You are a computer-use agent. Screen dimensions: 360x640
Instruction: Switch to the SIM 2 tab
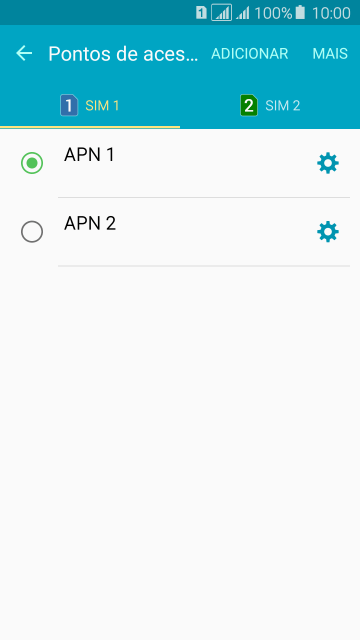270,106
